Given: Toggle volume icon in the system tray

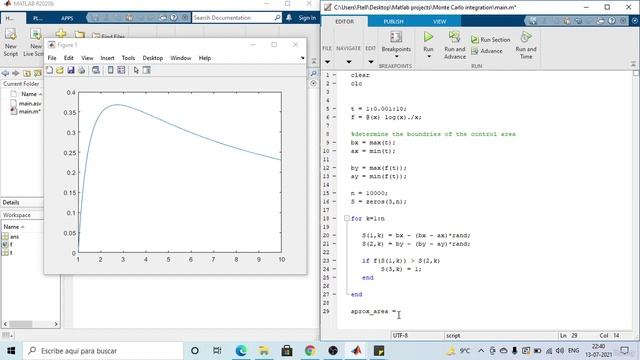Looking at the screenshot, I should (x=560, y=351).
